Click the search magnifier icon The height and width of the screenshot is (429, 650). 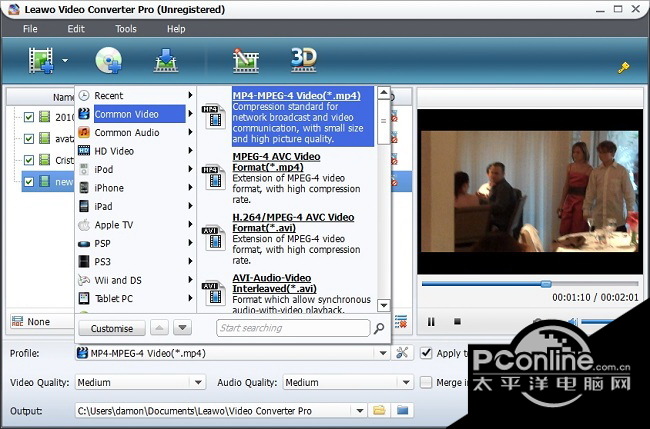pos(379,329)
